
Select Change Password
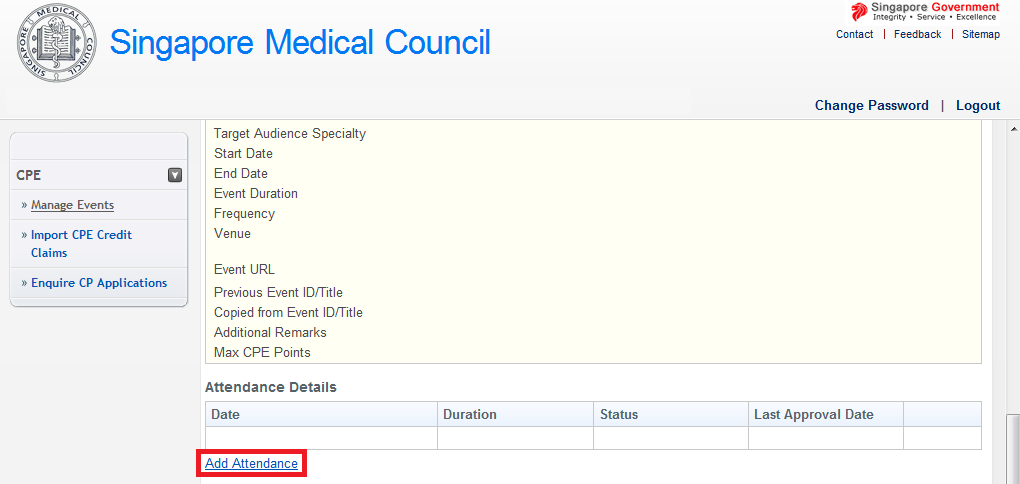point(871,105)
